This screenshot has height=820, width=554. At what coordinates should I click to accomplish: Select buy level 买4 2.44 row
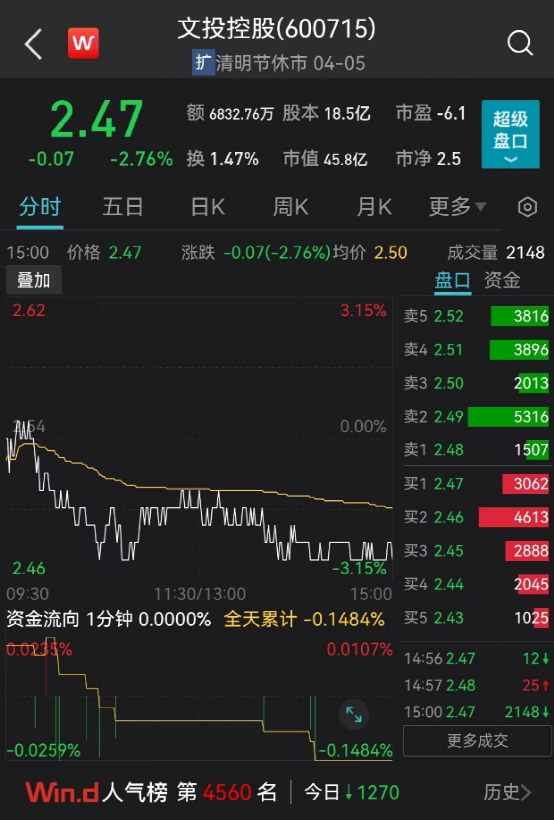(x=476, y=584)
